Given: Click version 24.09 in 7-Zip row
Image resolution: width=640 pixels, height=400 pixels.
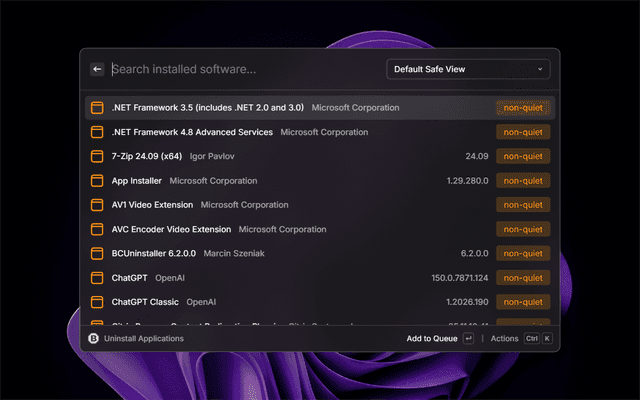Looking at the screenshot, I should pyautogui.click(x=477, y=156).
